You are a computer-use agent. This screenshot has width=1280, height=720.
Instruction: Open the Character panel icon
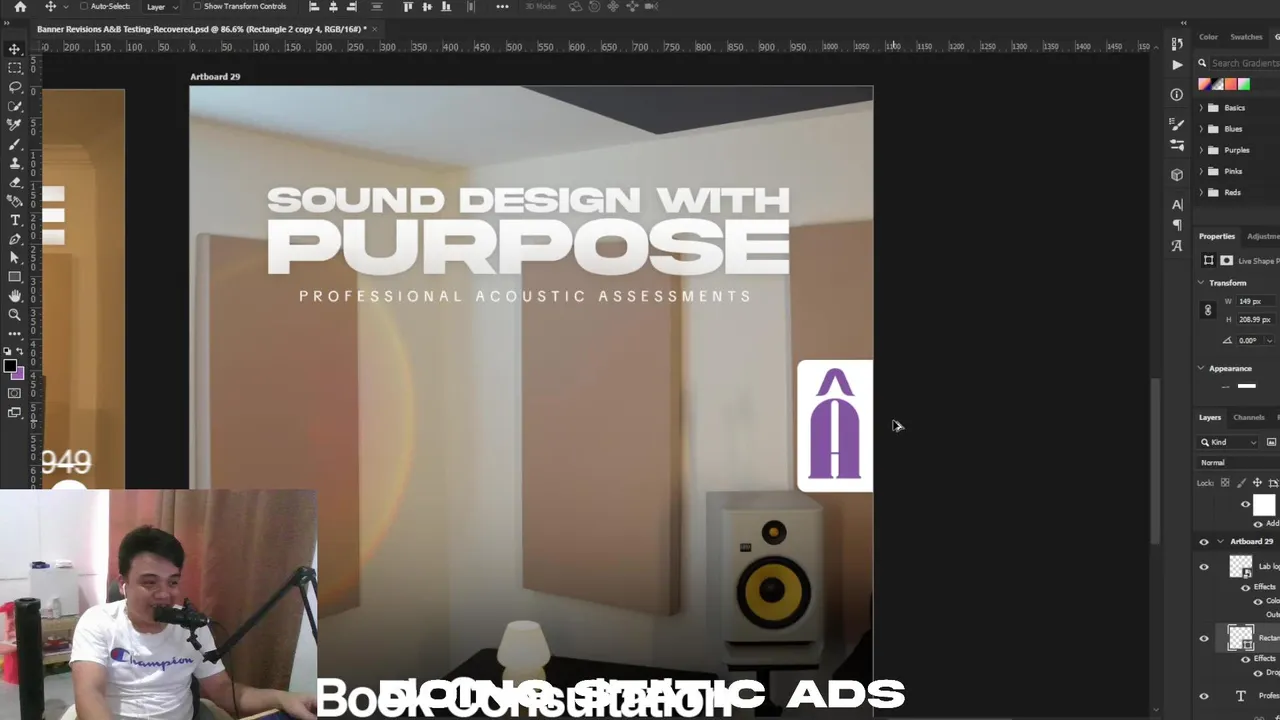pos(1177,204)
